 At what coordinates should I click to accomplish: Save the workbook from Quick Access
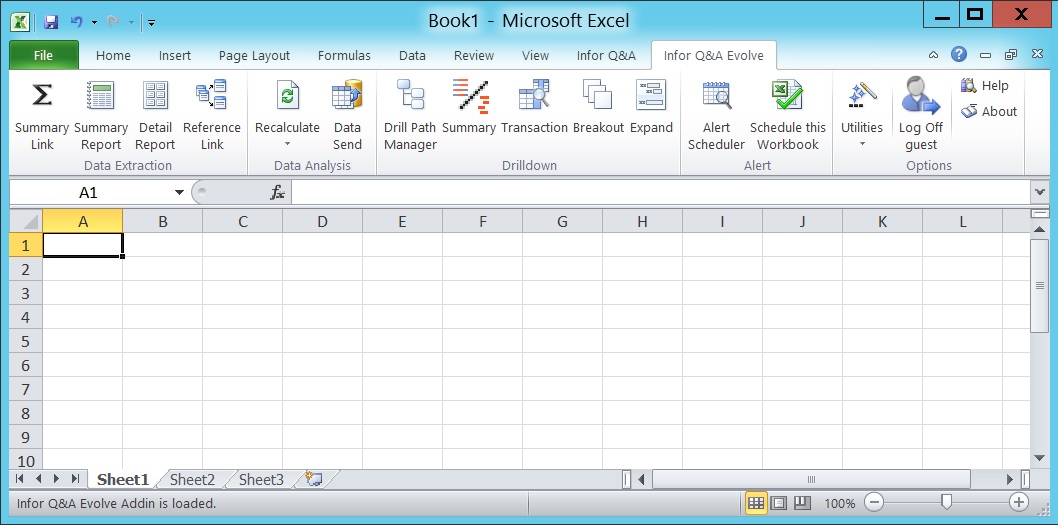point(51,22)
